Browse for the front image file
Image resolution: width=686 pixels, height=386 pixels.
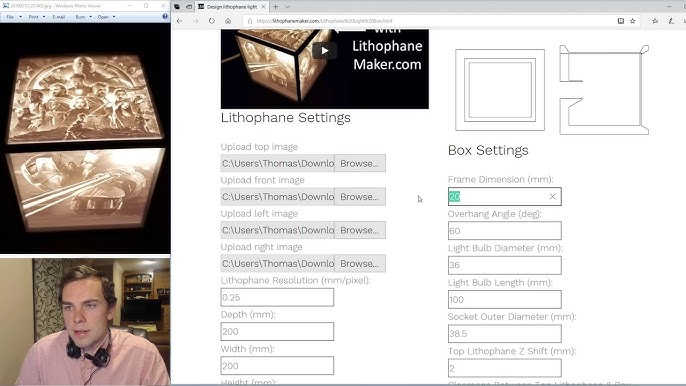tap(360, 197)
